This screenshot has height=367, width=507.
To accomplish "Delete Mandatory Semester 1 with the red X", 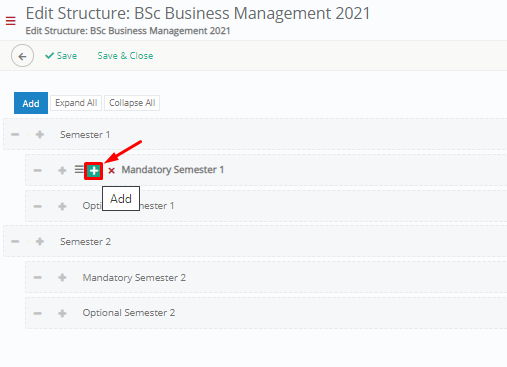I will 111,171.
